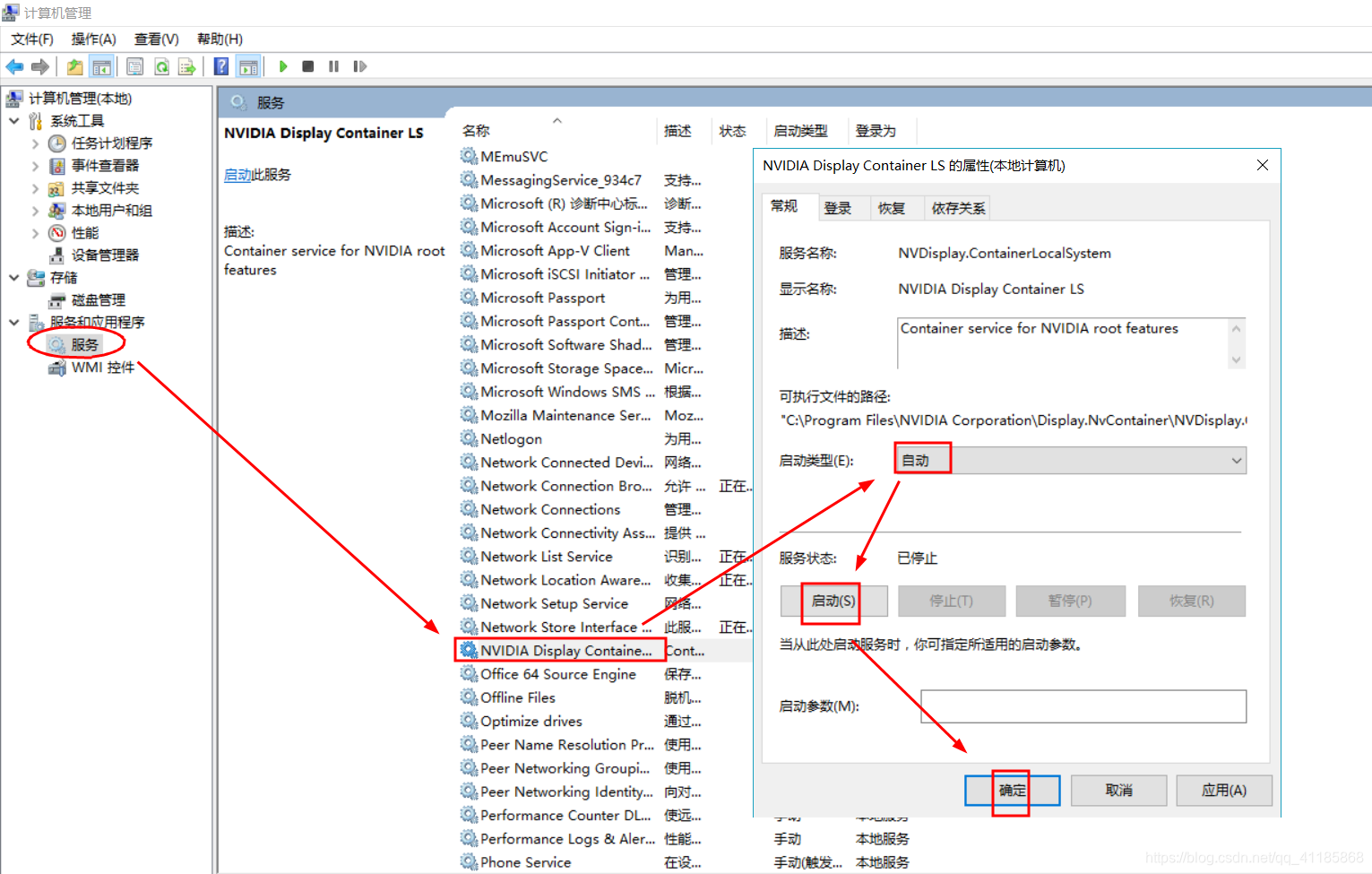Sort services by 状态 column header
This screenshot has height=874, width=1372.
click(733, 131)
